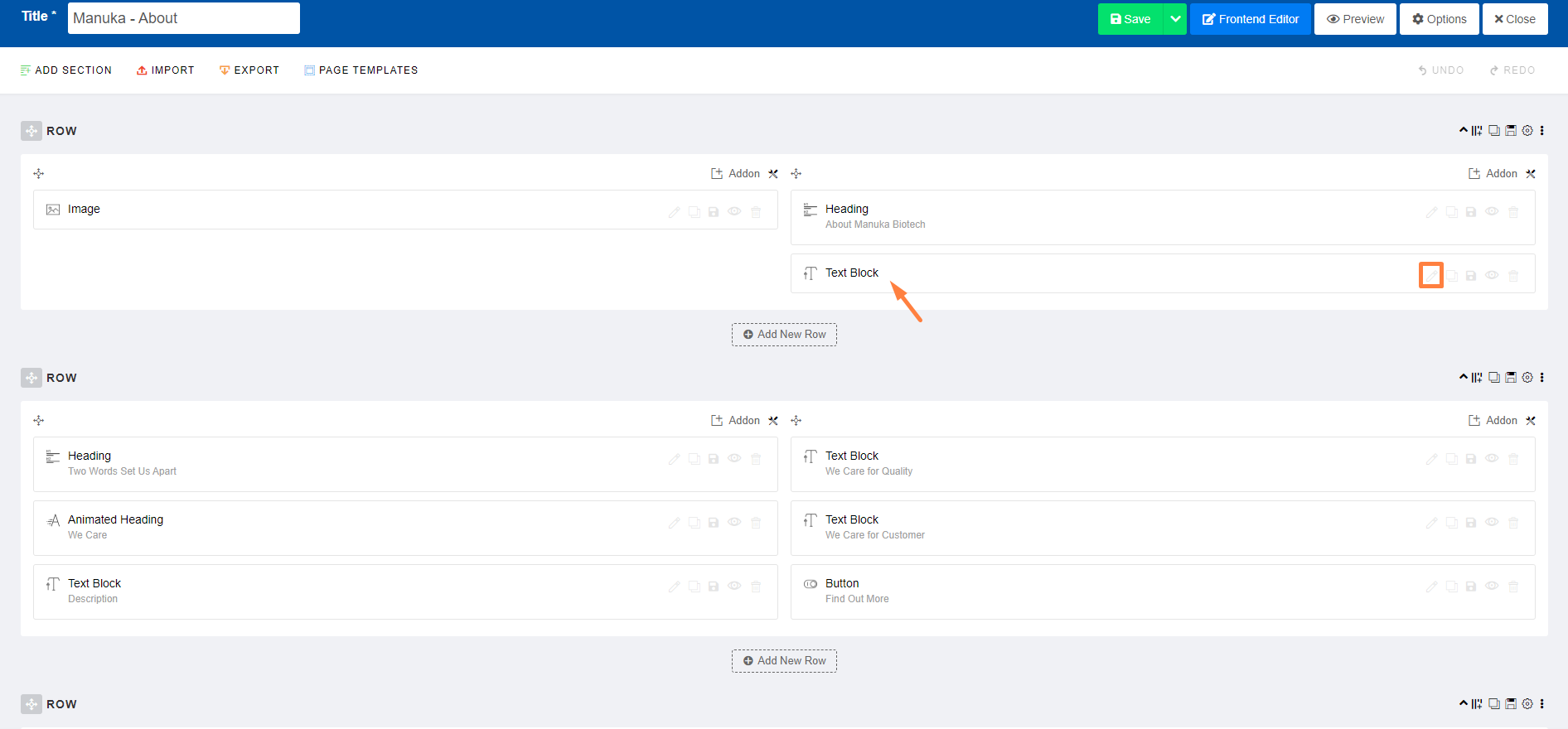Open settings gear of ROW containing Animated Heading
This screenshot has width=1568, height=729.
1527,378
